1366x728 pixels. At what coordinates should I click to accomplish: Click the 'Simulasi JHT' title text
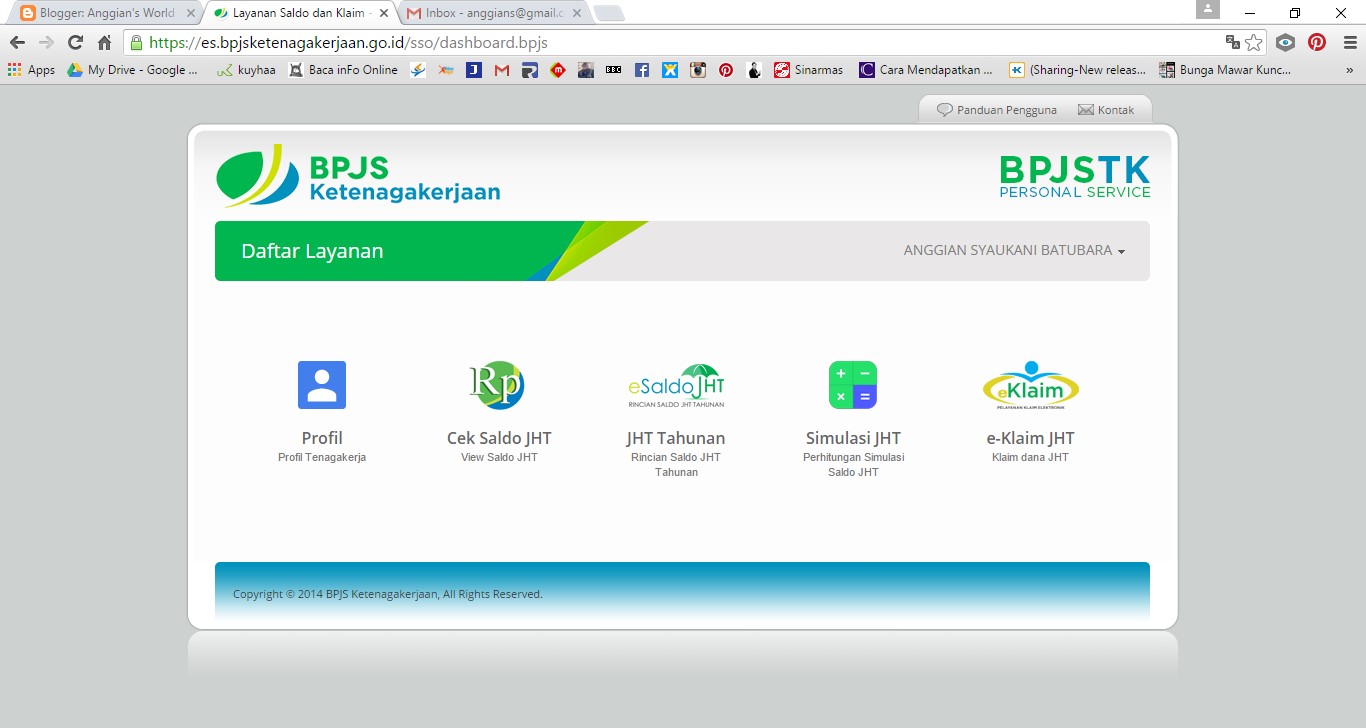point(853,438)
